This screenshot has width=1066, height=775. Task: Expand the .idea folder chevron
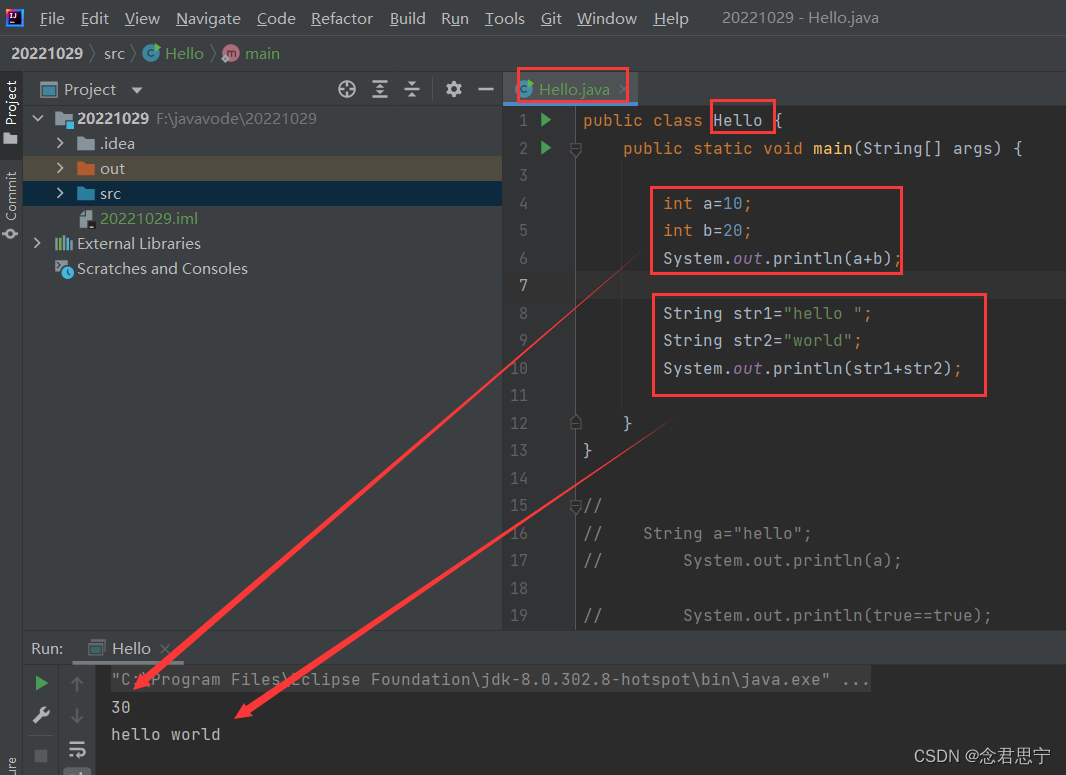(58, 143)
